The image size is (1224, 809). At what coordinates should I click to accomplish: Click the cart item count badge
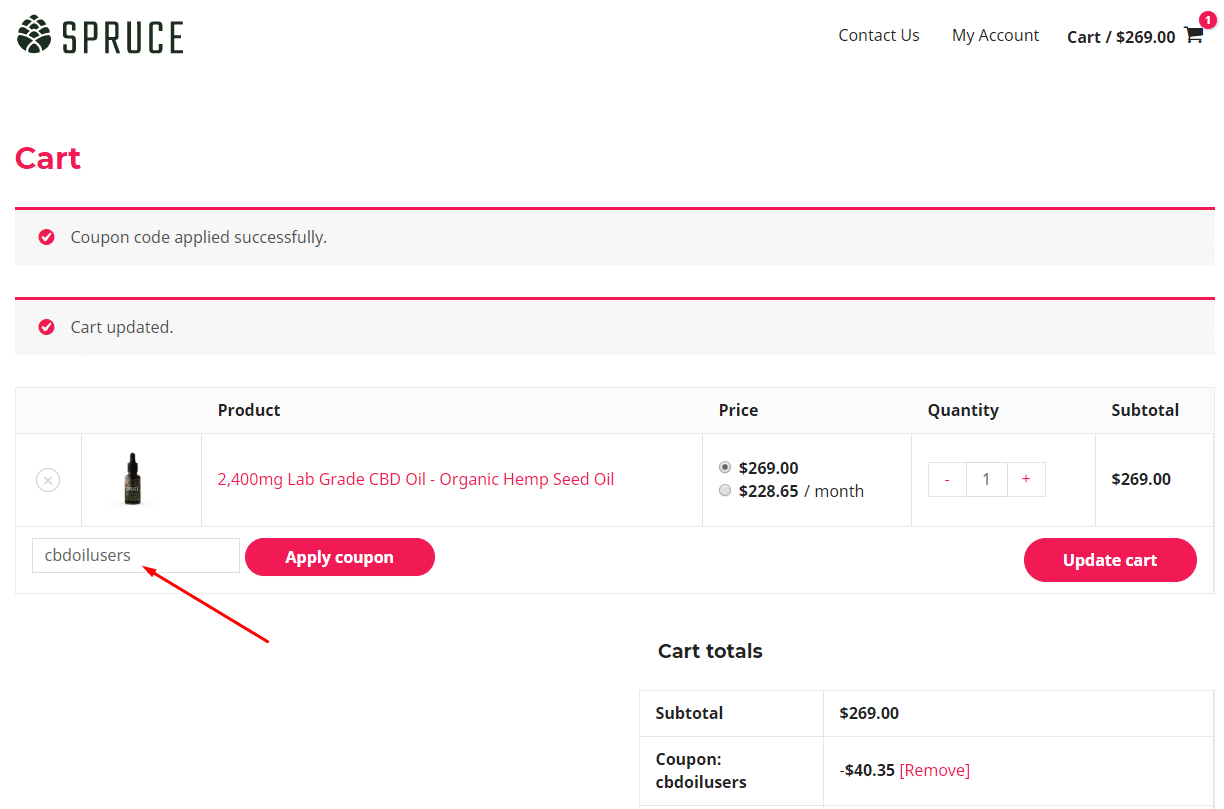1207,20
